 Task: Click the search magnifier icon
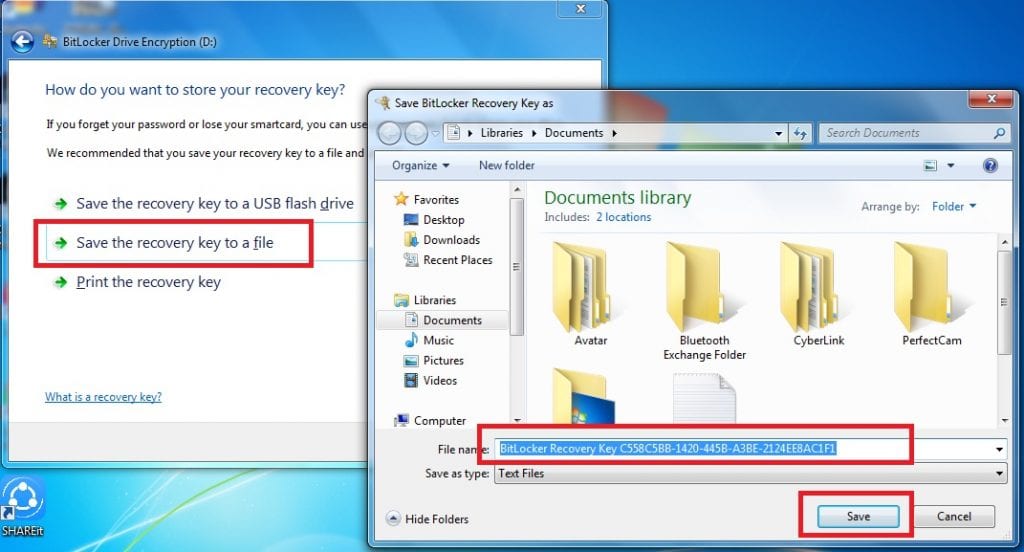coord(999,133)
